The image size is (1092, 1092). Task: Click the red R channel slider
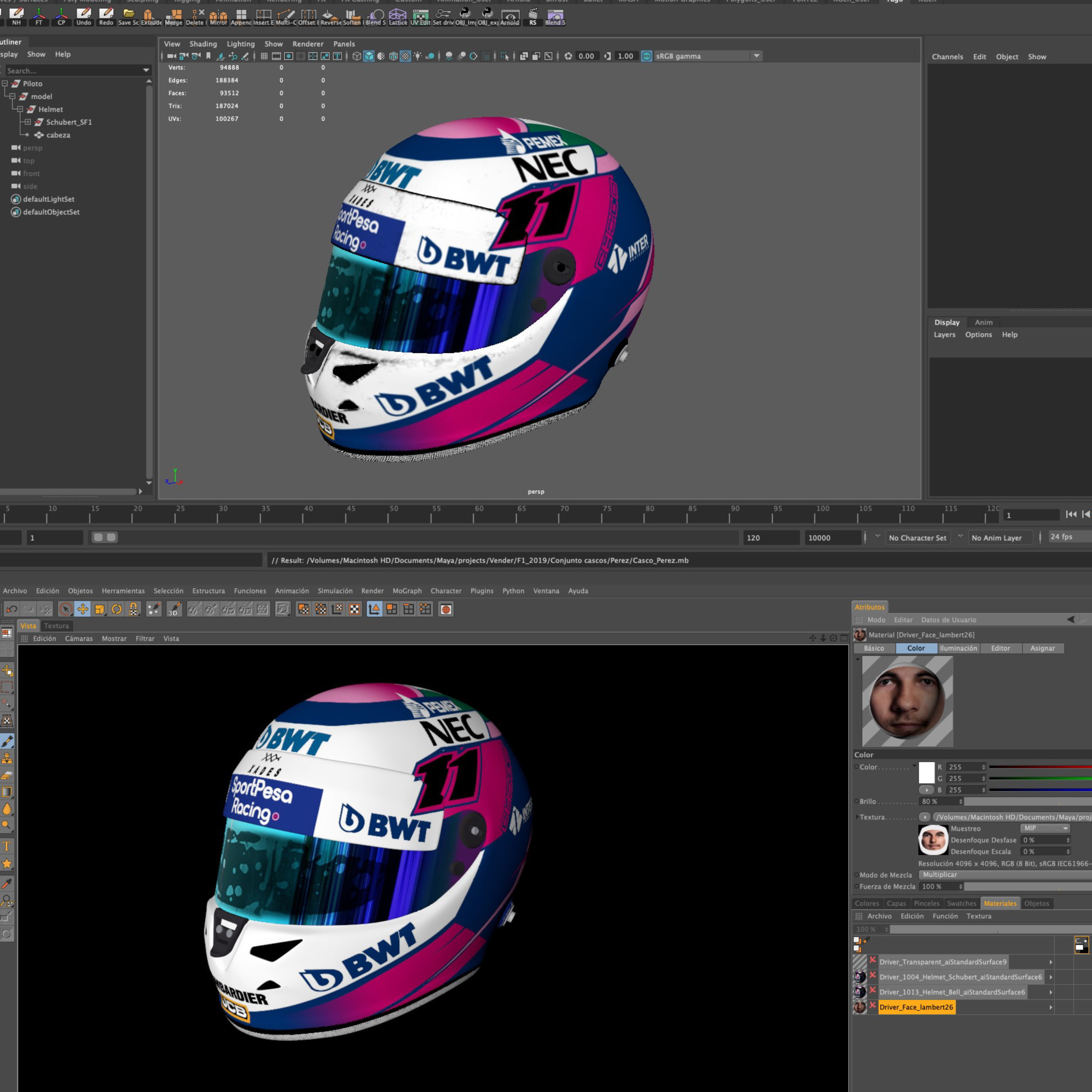point(1040,767)
